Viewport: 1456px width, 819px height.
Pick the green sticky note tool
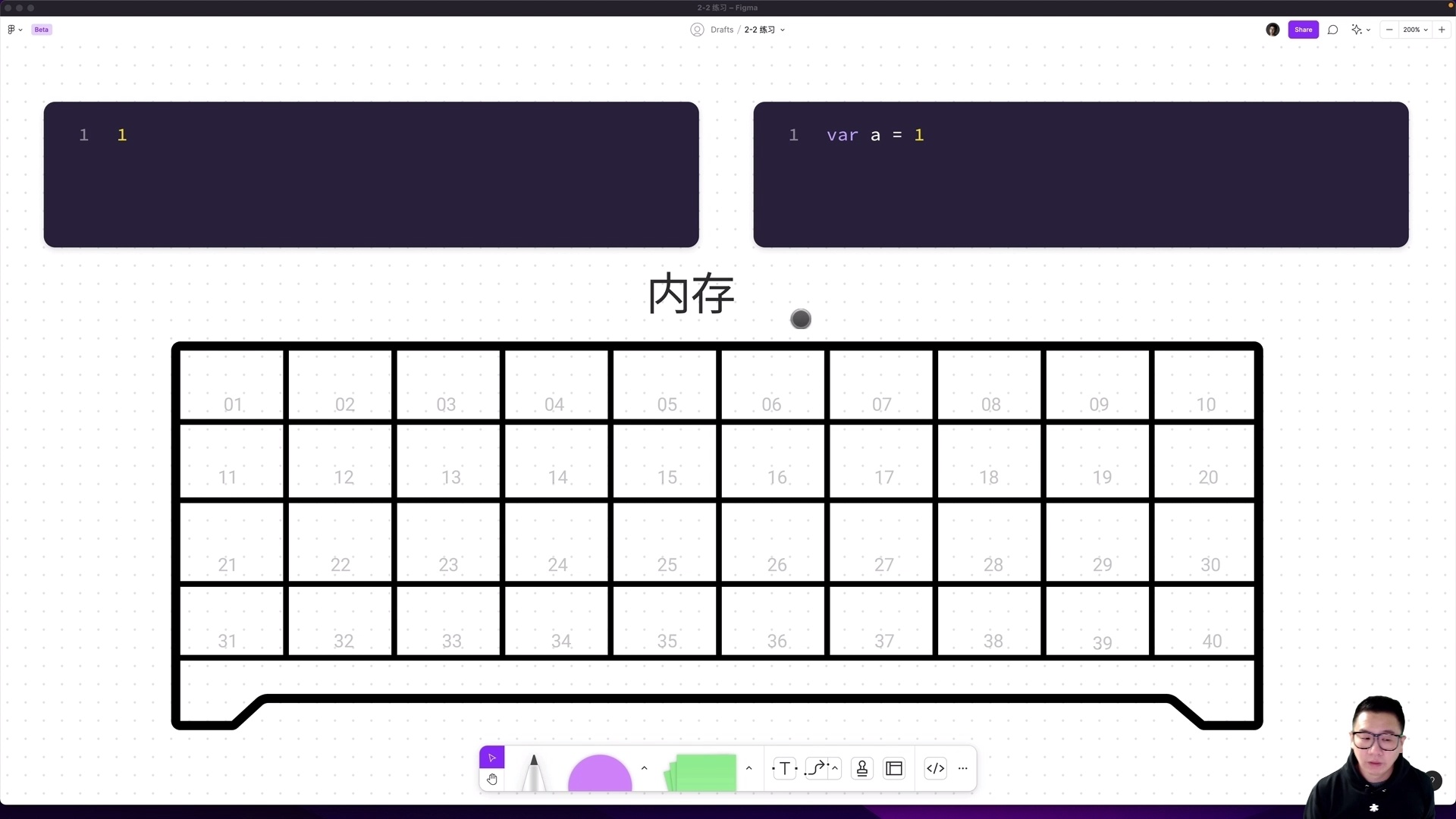(x=700, y=773)
